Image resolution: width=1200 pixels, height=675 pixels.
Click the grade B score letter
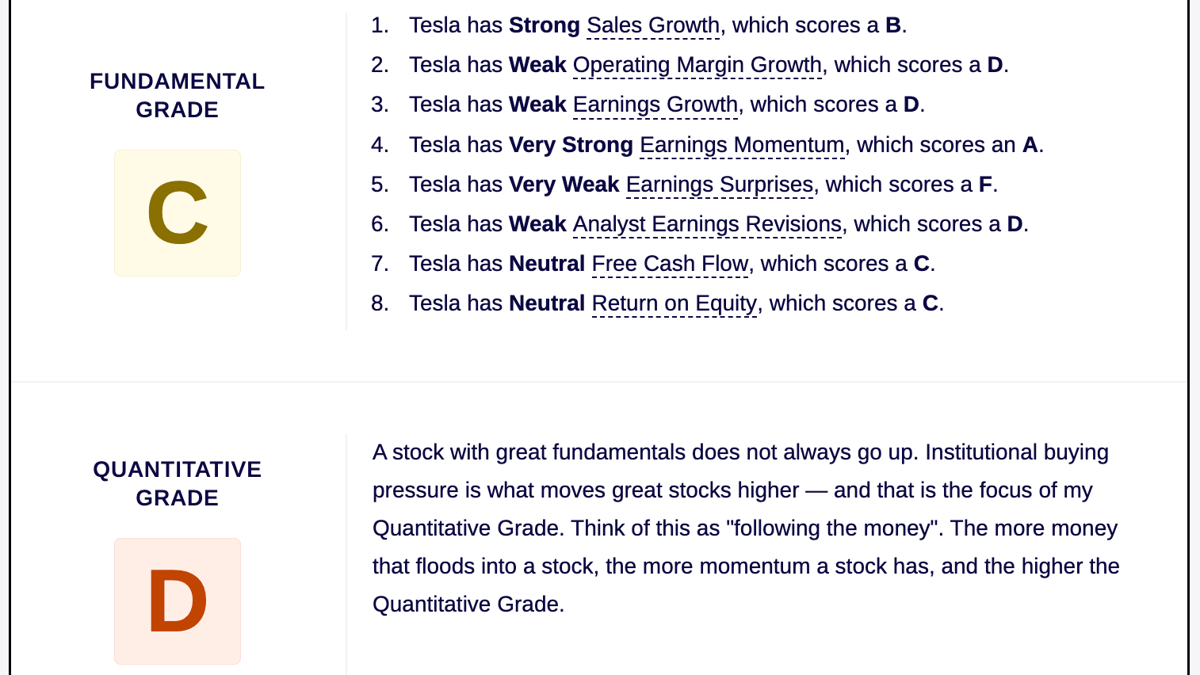click(893, 26)
